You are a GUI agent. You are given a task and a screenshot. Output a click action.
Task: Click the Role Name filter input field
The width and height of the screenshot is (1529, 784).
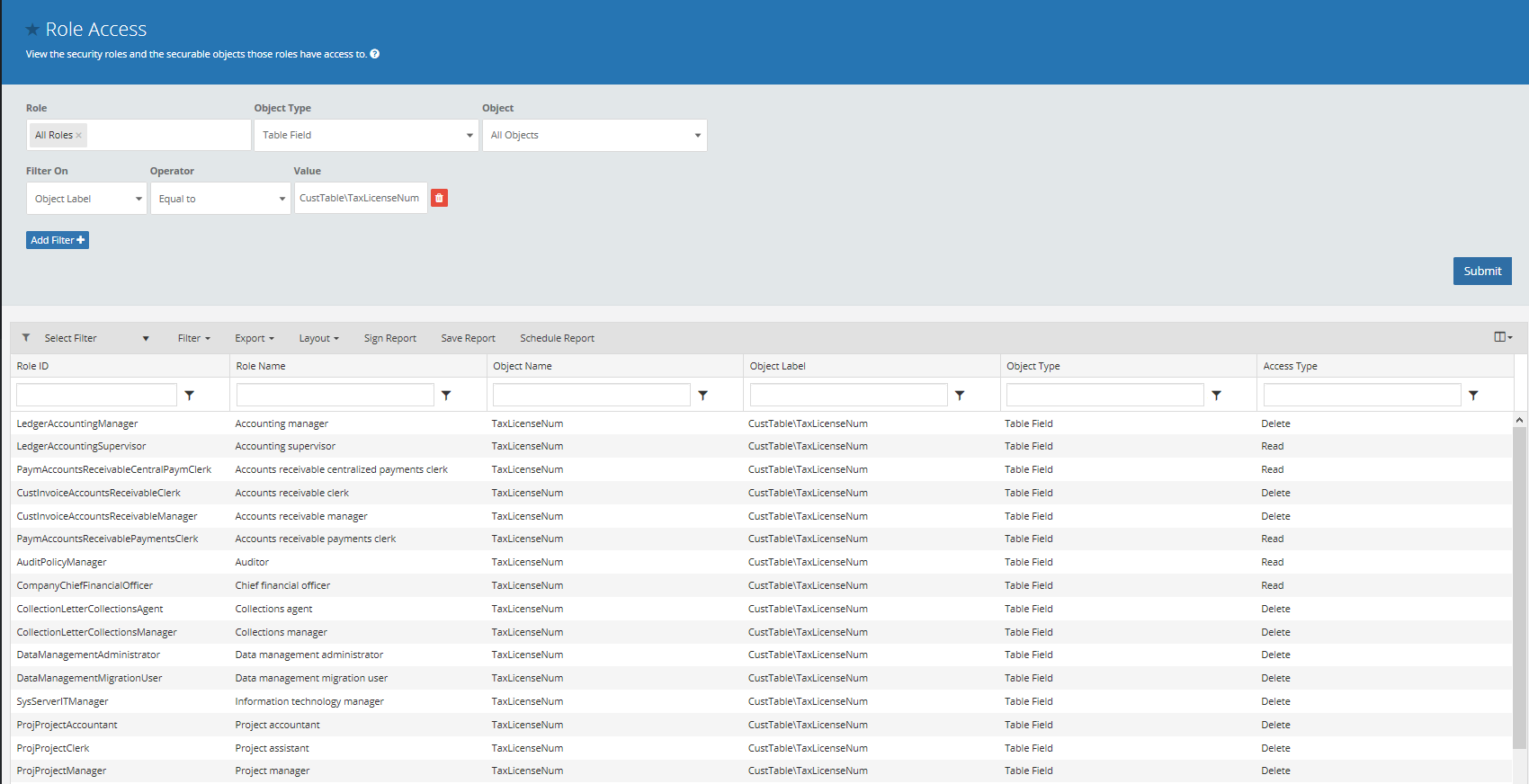335,395
